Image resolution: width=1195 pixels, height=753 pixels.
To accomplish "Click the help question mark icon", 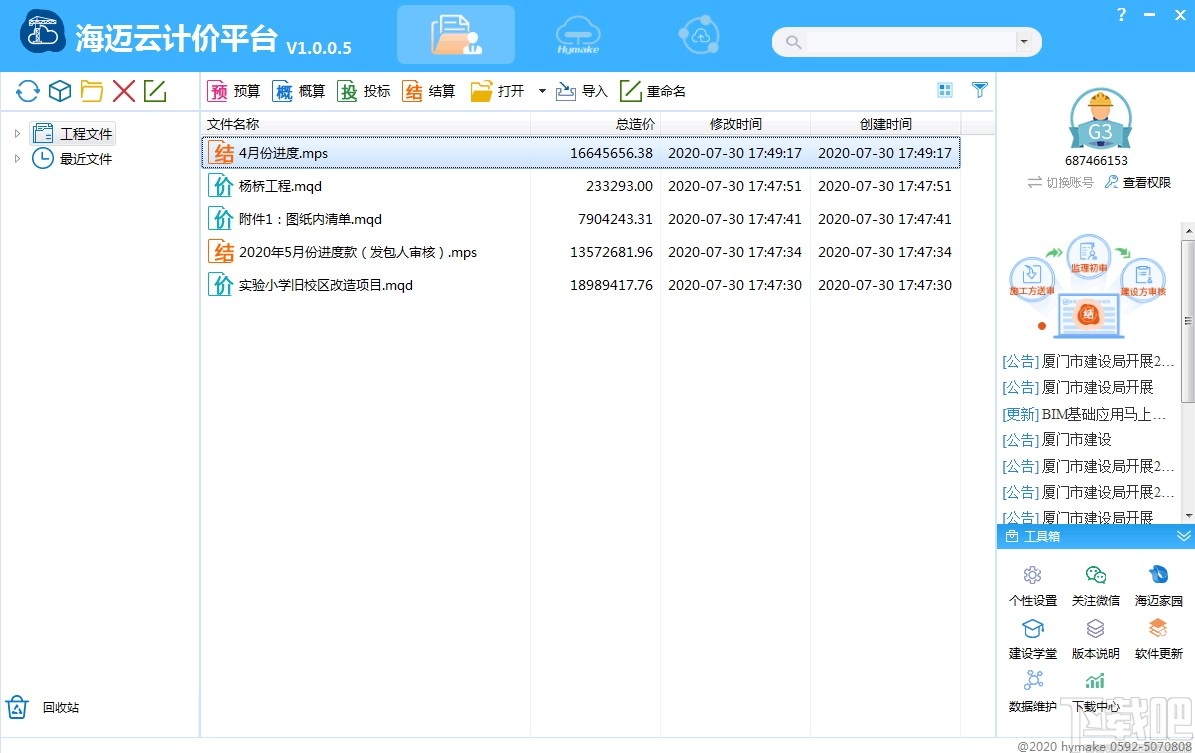I will click(1121, 14).
